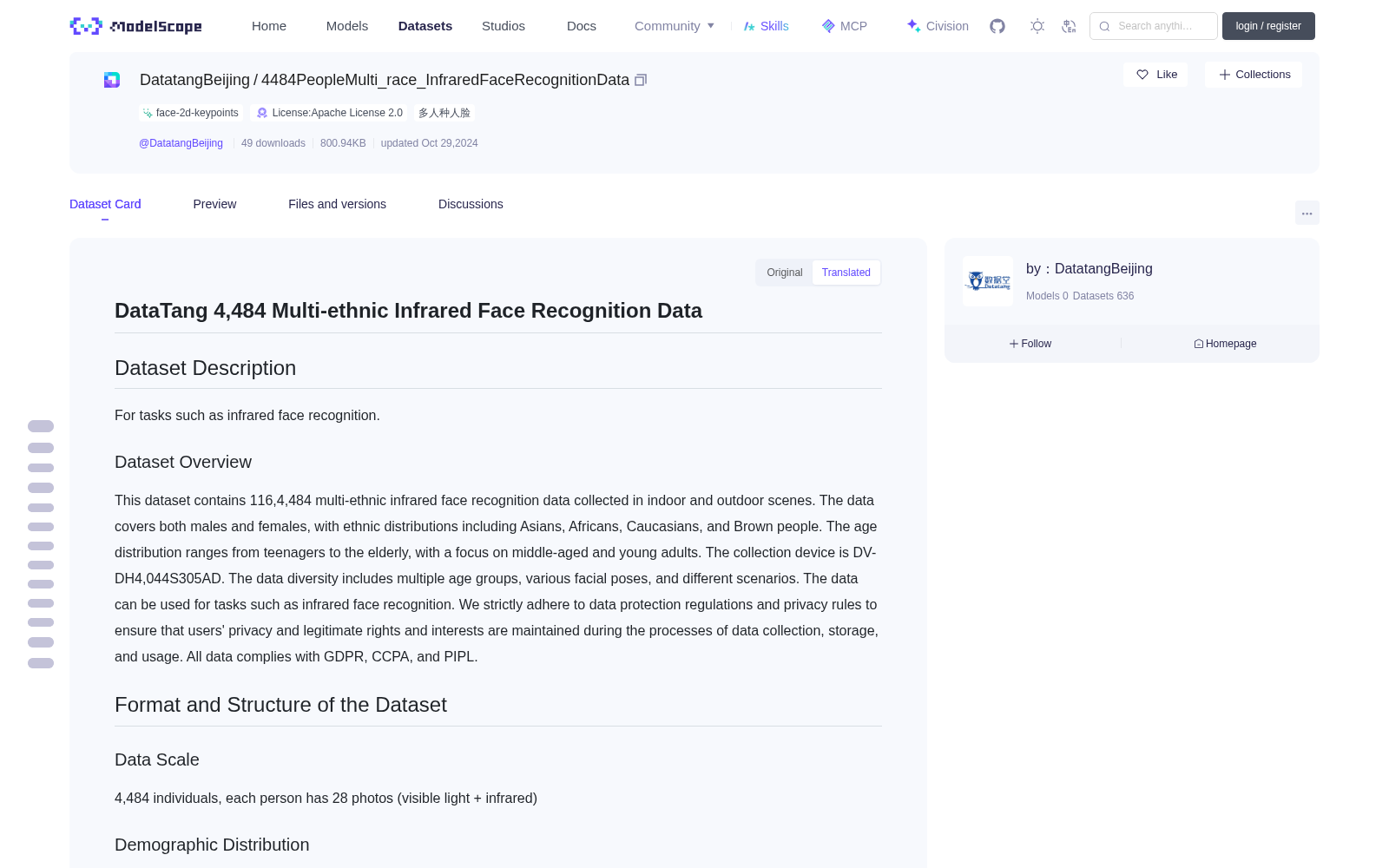The height and width of the screenshot is (868, 1389).
Task: Open the three-dots more options button
Action: click(x=1307, y=213)
